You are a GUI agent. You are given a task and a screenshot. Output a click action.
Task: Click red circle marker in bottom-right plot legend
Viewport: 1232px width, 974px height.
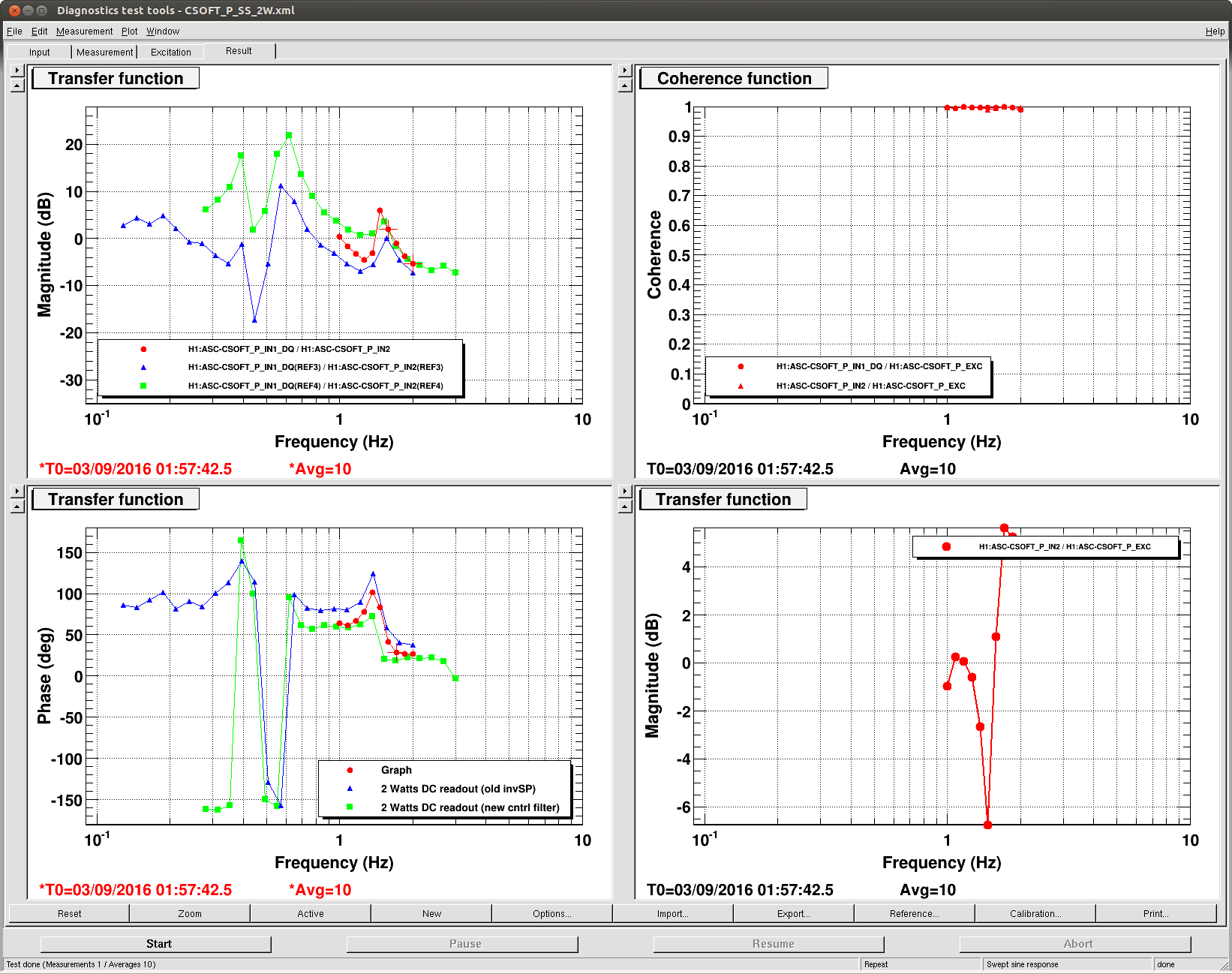click(x=946, y=546)
